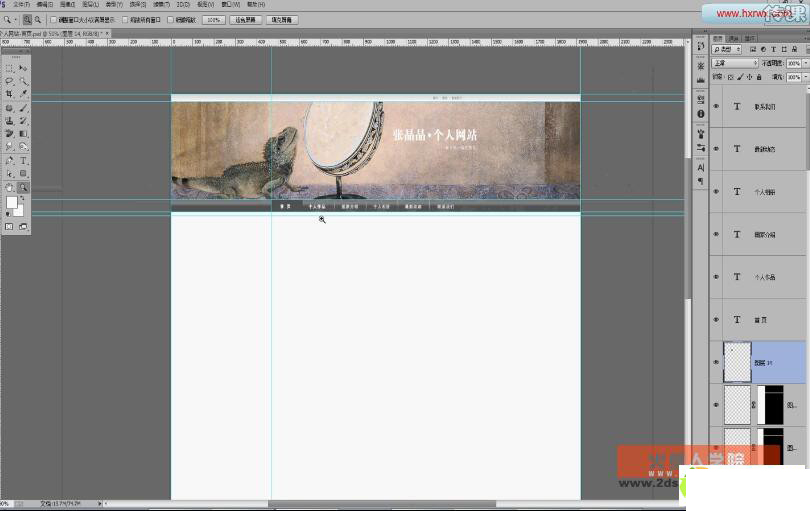Click the 100% zoom button
The height and width of the screenshot is (511, 810).
[x=213, y=19]
